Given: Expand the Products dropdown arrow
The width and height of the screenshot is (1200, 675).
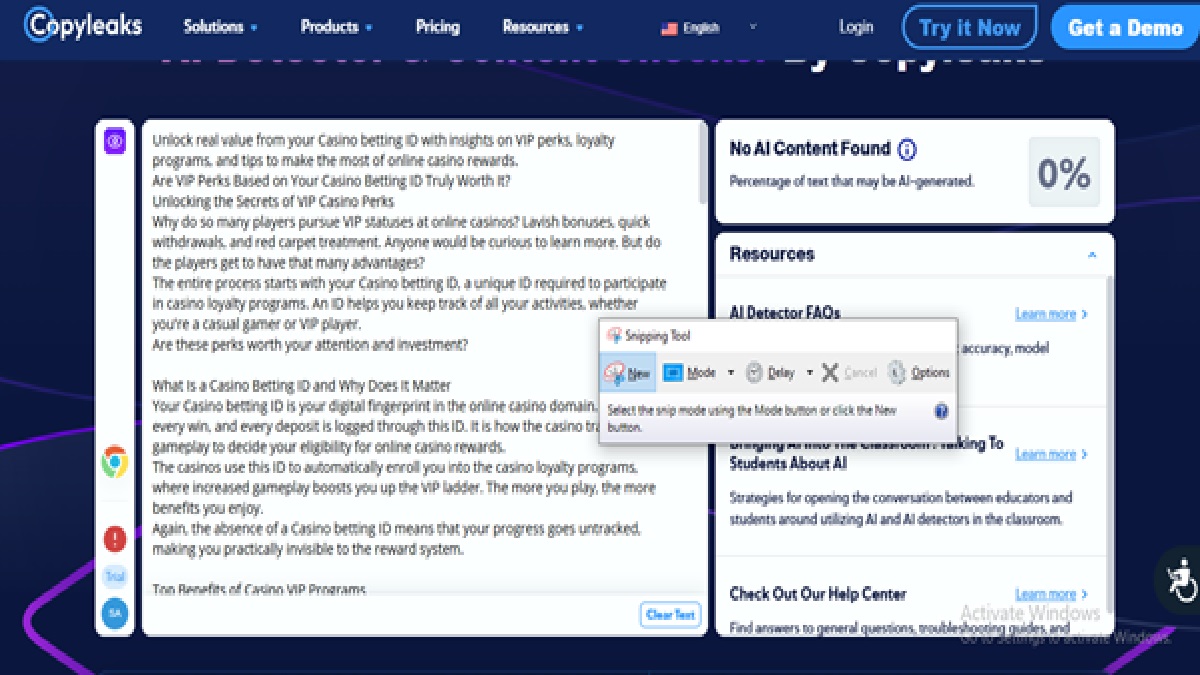Looking at the screenshot, I should (x=369, y=28).
